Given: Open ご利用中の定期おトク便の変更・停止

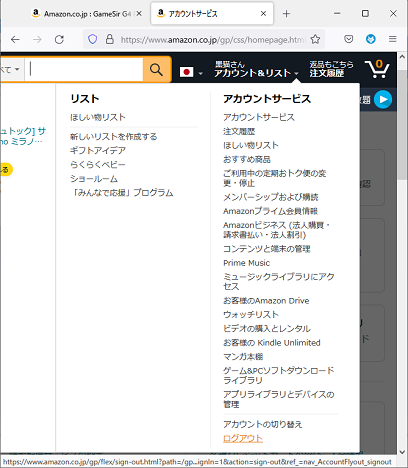Looking at the screenshot, I should [274, 178].
